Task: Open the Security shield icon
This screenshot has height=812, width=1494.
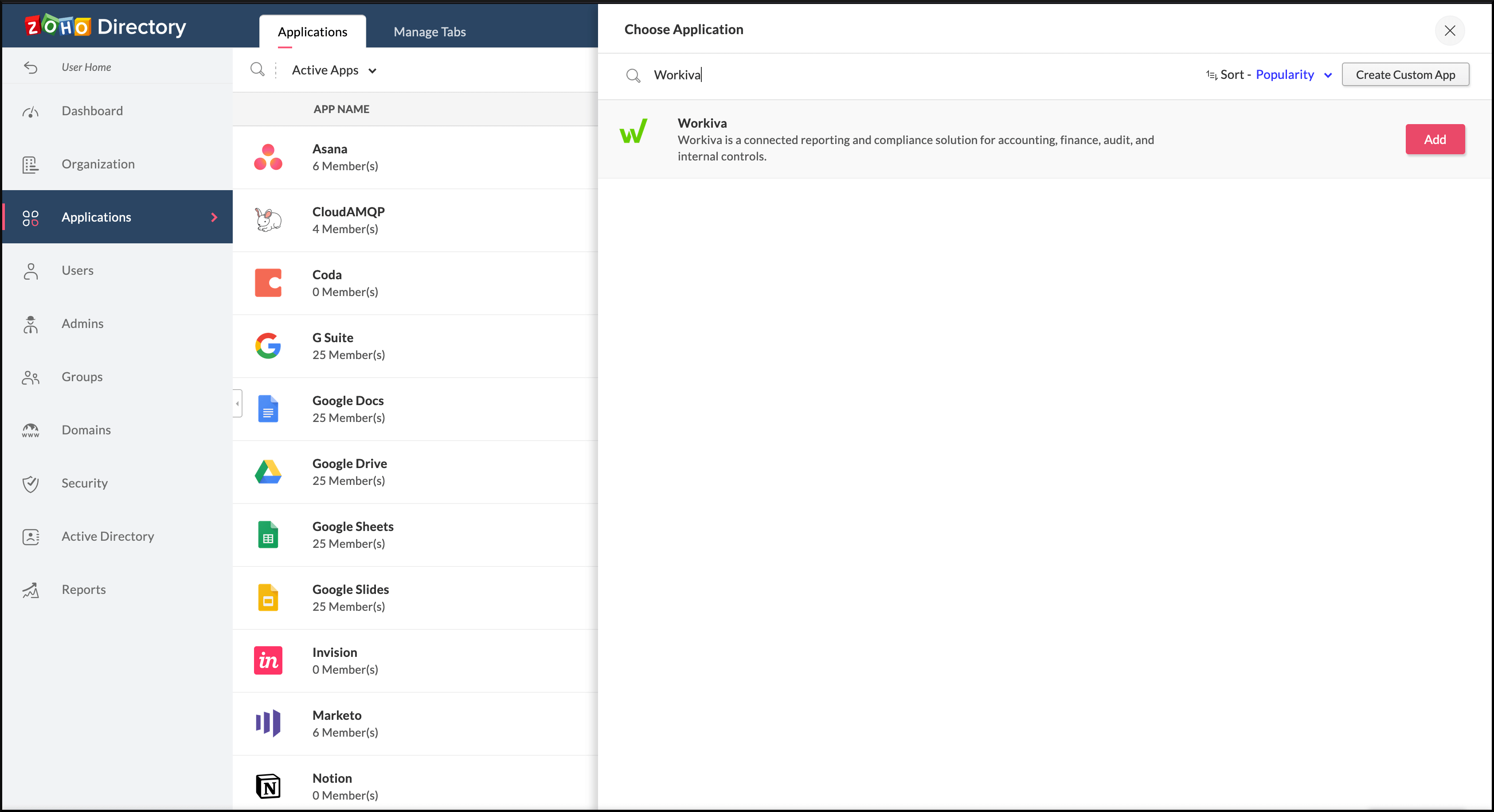Action: (x=31, y=483)
